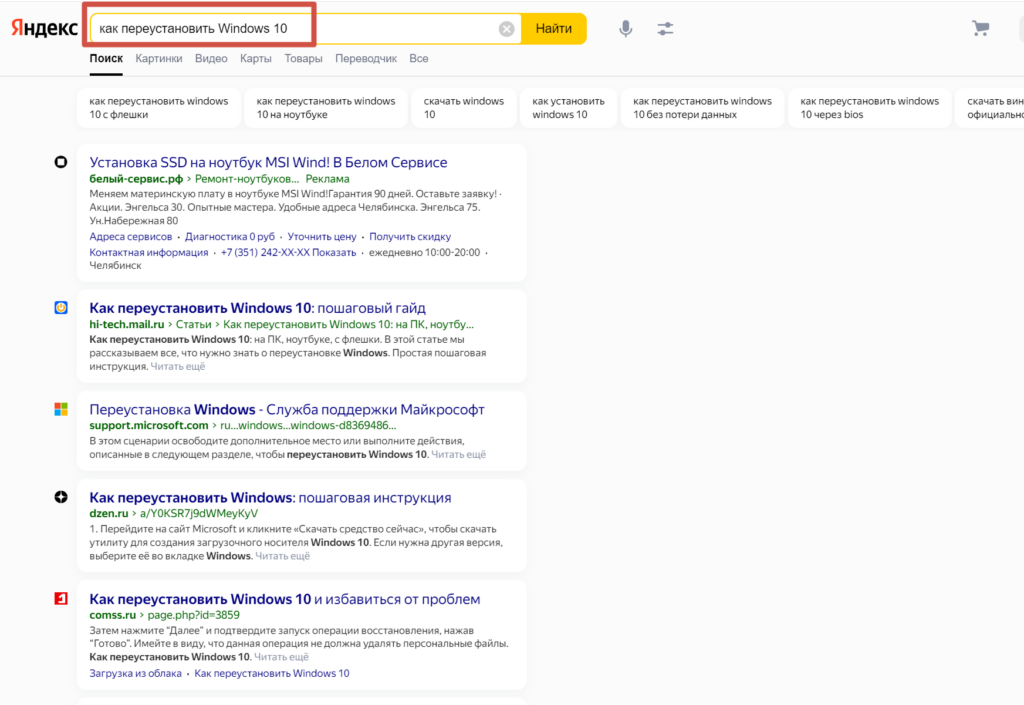Open the Все tab

(x=419, y=59)
